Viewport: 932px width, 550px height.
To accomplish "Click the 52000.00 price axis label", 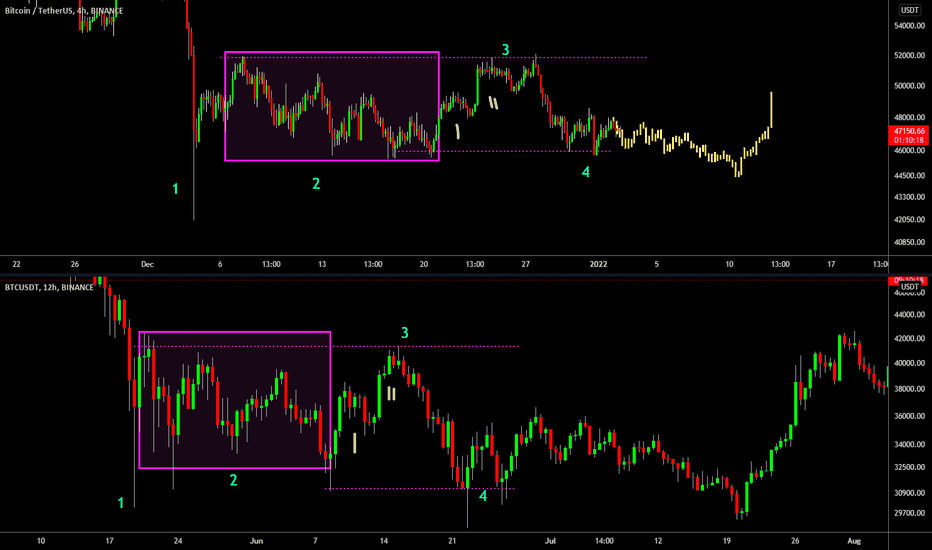I will (909, 55).
